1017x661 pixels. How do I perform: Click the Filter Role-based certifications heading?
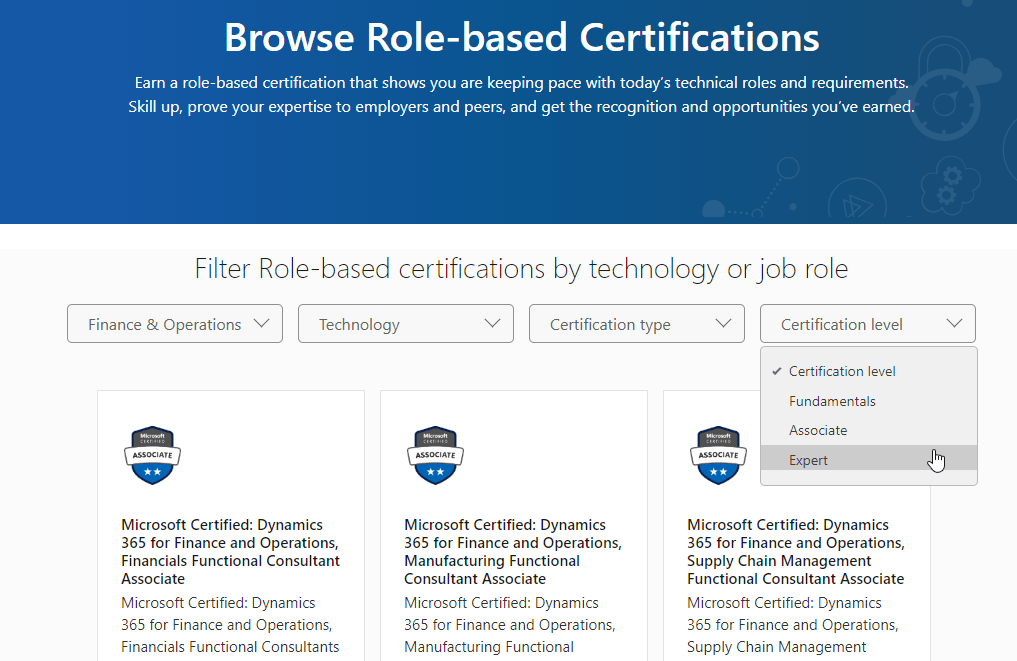[521, 269]
